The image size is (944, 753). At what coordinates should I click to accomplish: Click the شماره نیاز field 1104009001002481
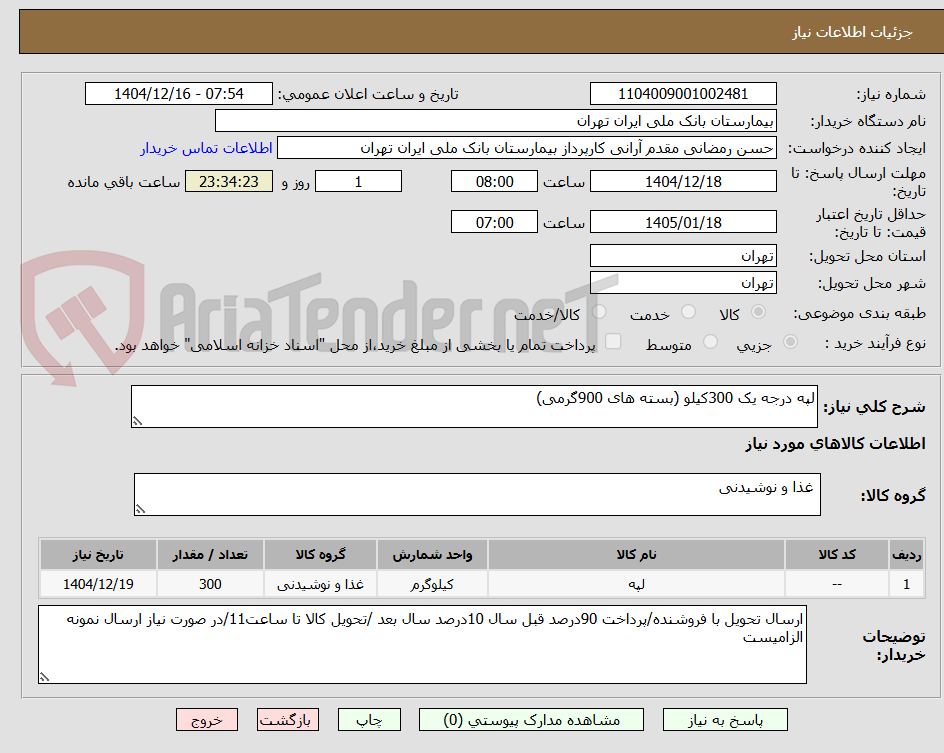click(683, 94)
